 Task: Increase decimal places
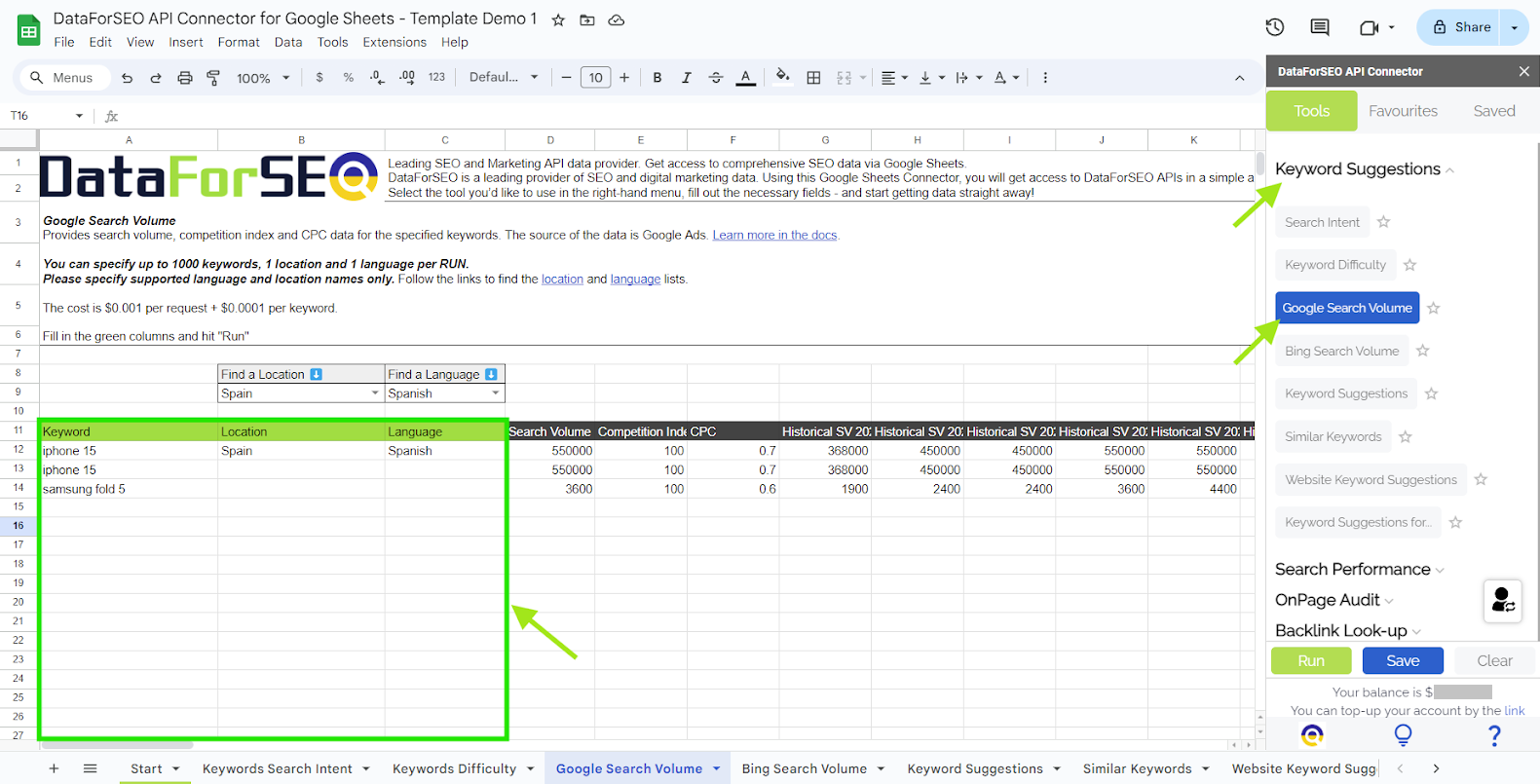(407, 78)
